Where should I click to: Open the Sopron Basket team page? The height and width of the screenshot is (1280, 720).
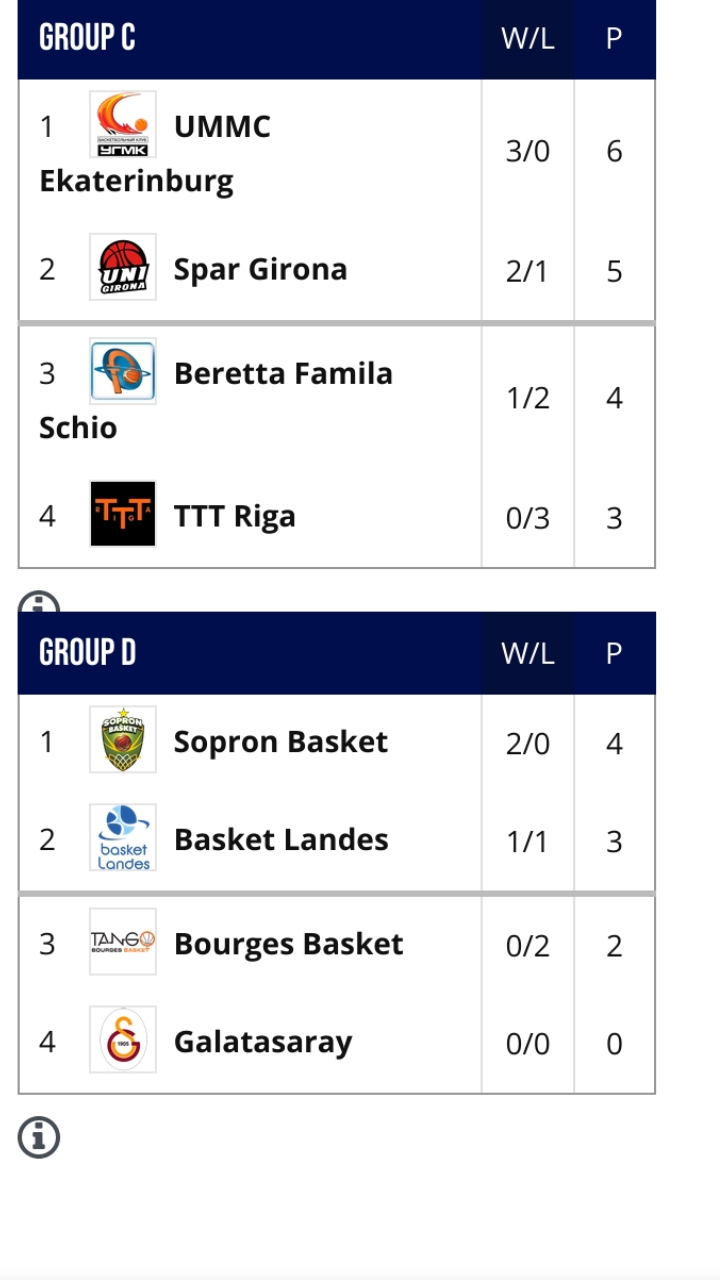[x=280, y=742]
